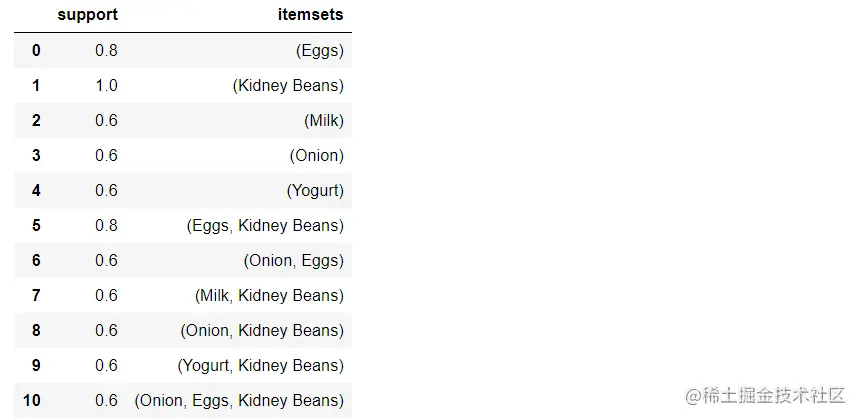The width and height of the screenshot is (860, 420).
Task: Select the (Onion, Kidney Beans) cell in row 8
Action: click(x=262, y=330)
